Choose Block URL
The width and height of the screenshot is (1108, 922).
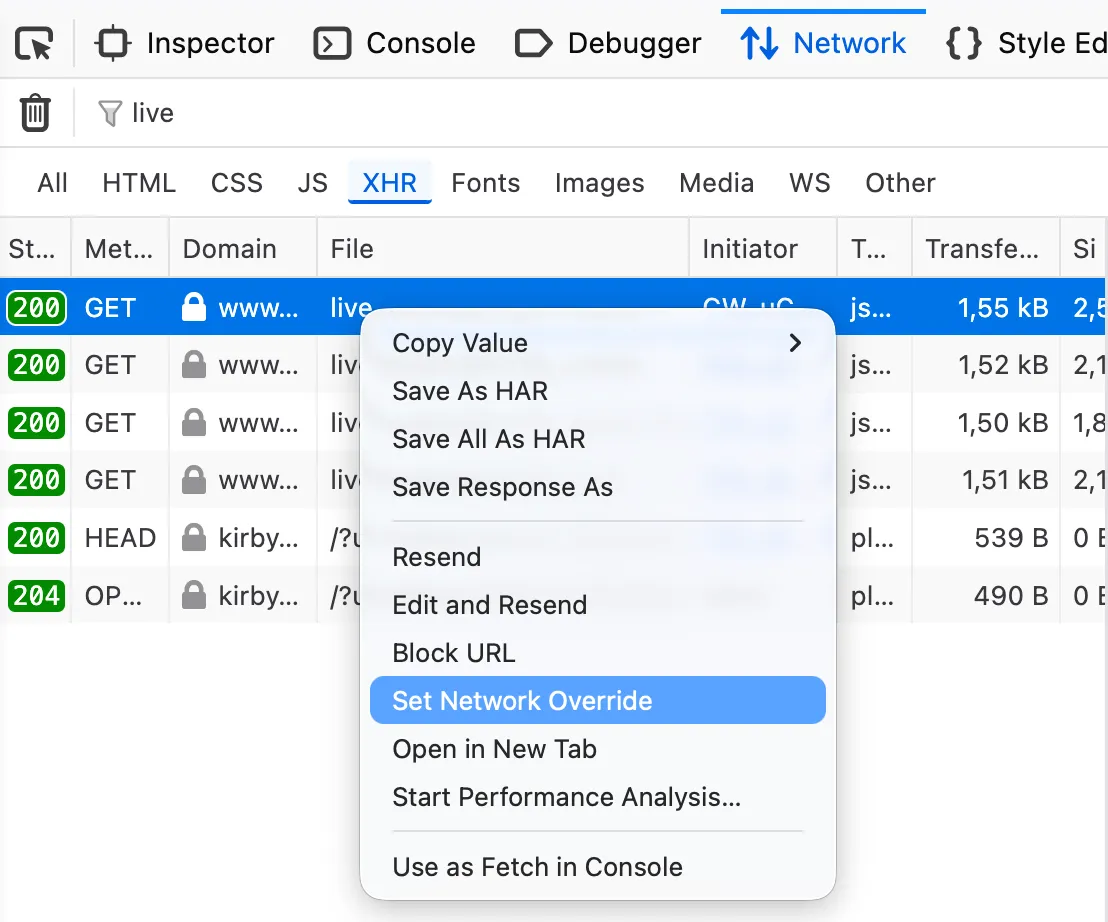coord(598,654)
